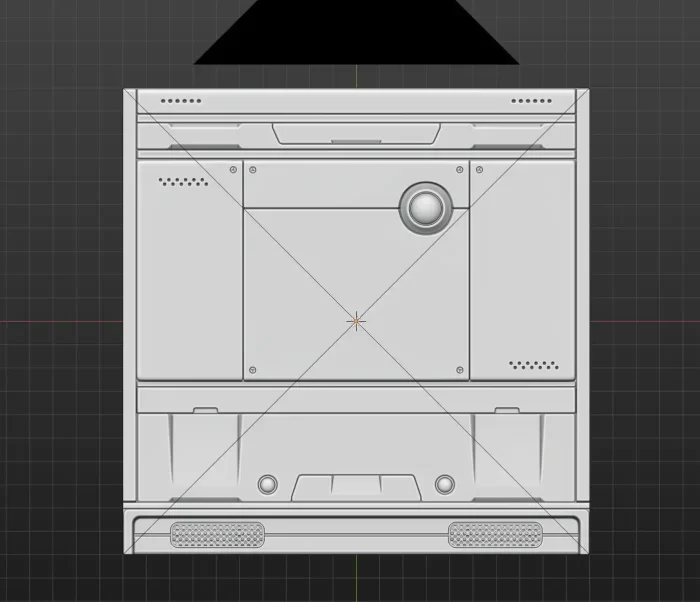The width and height of the screenshot is (700, 602).
Task: Select the right side panel's dotted vent
Action: click(533, 365)
